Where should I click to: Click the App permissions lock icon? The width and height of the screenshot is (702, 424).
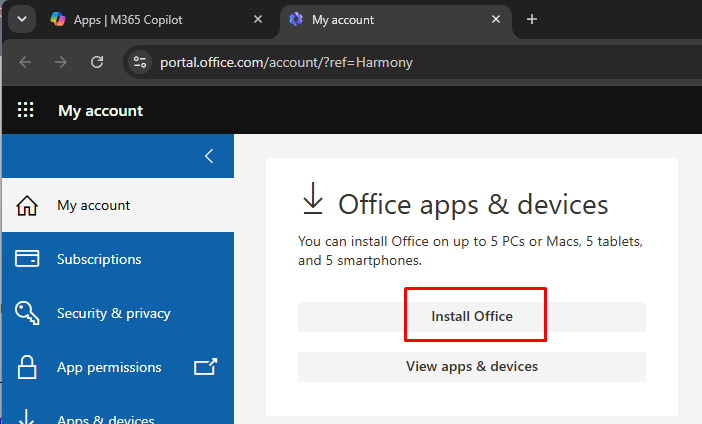27,367
